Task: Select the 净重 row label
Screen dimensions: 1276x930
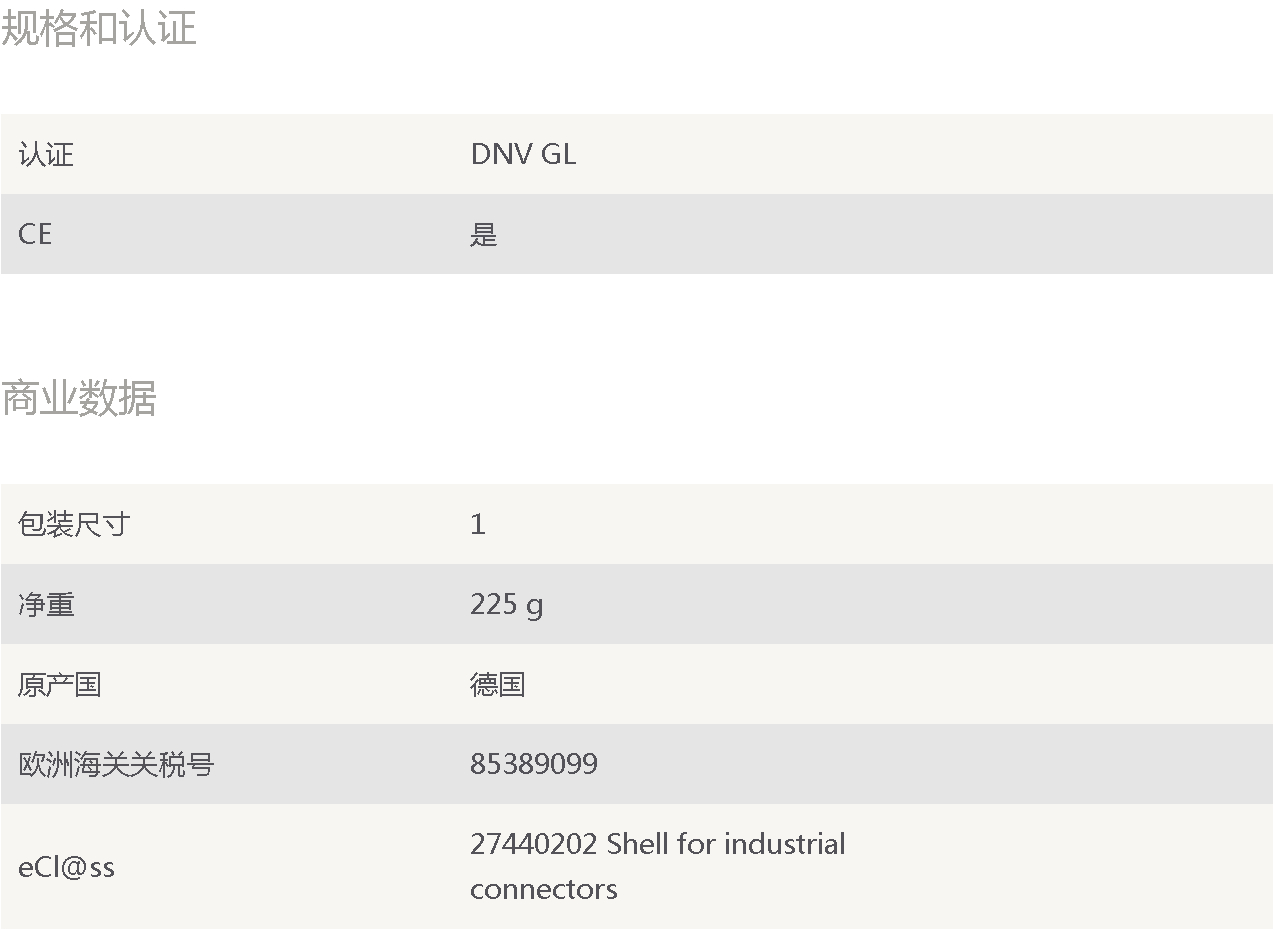Action: [x=46, y=604]
